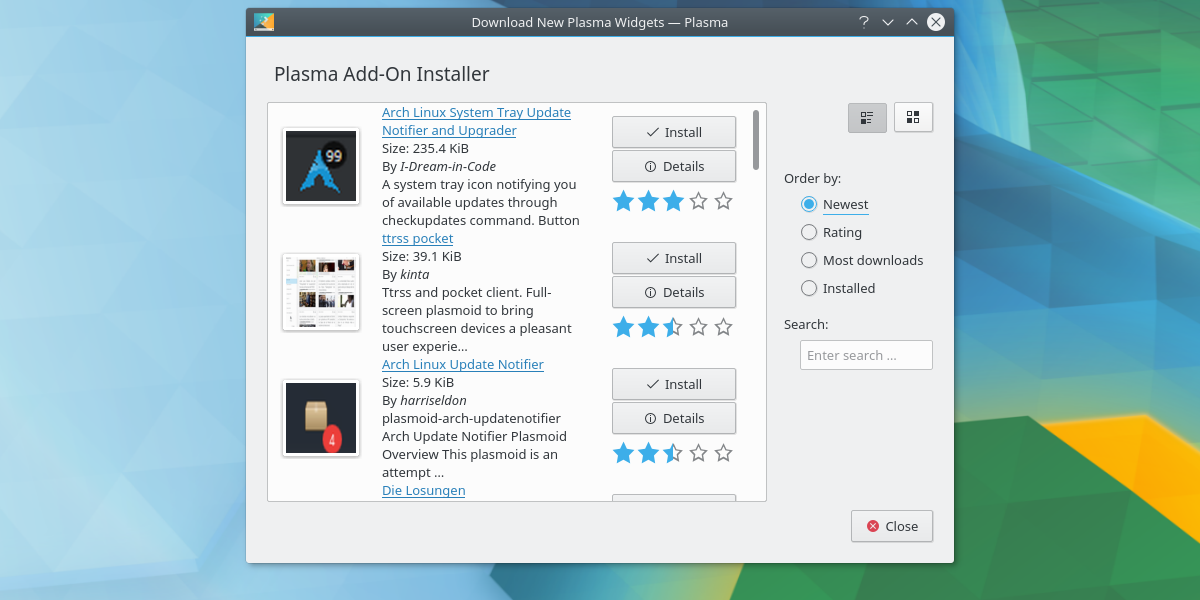Maximize the Plasma widgets window
Viewport: 1200px width, 600px height.
[911, 22]
